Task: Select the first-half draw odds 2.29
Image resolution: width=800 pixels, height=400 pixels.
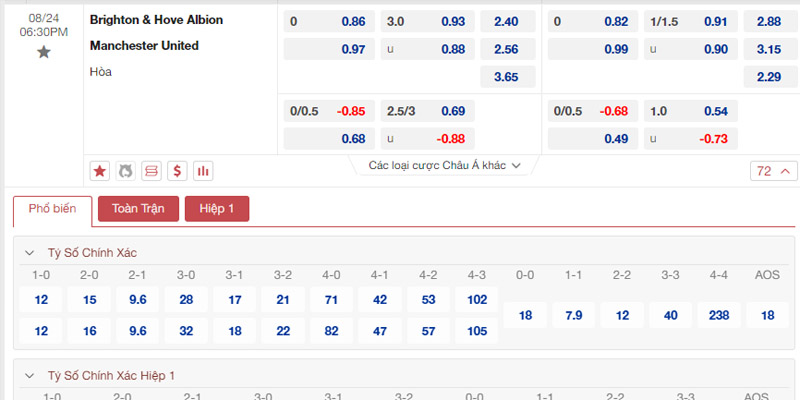Action: pyautogui.click(x=771, y=77)
